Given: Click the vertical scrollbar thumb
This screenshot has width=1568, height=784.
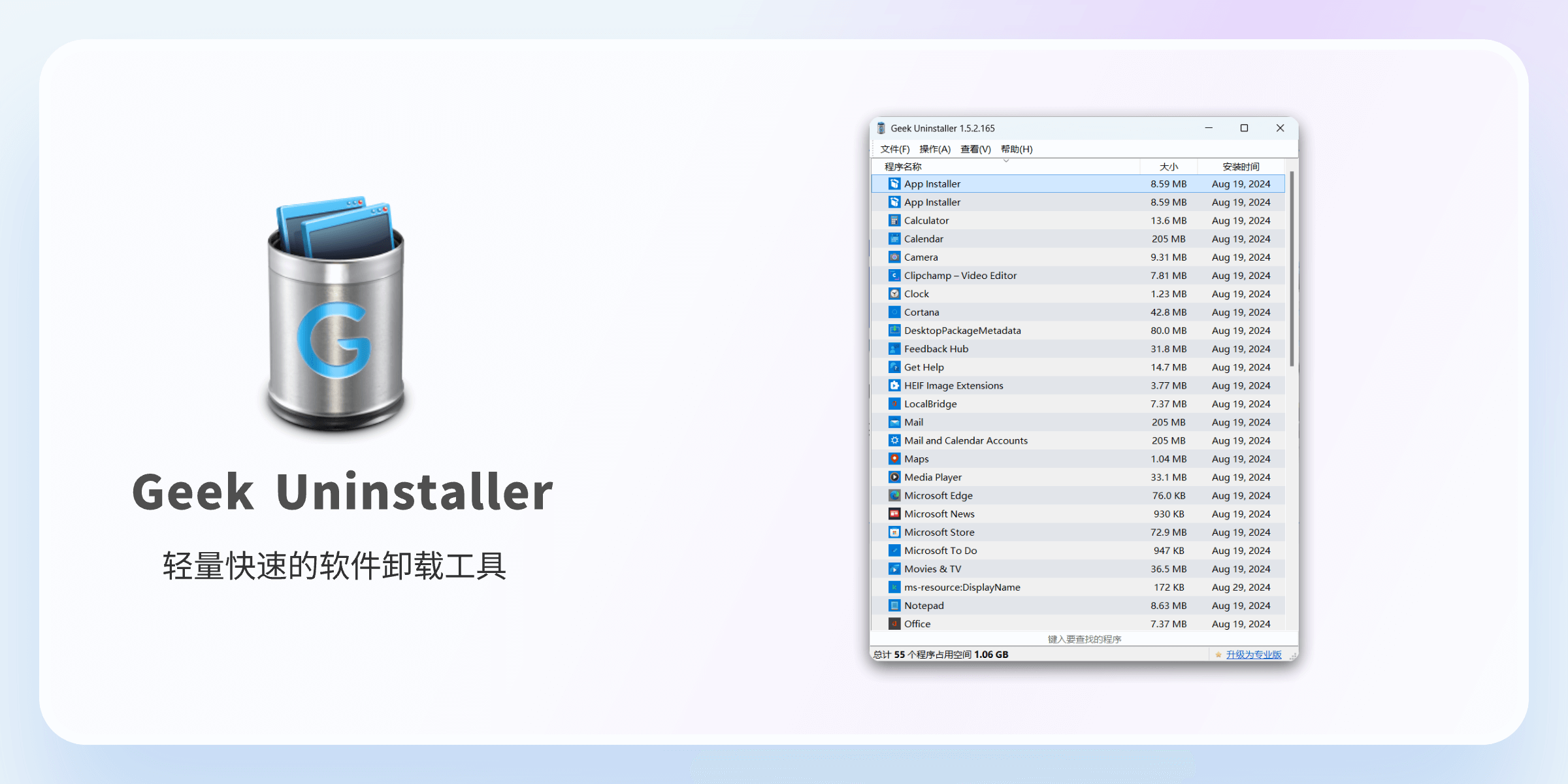Looking at the screenshot, I should (x=1292, y=269).
